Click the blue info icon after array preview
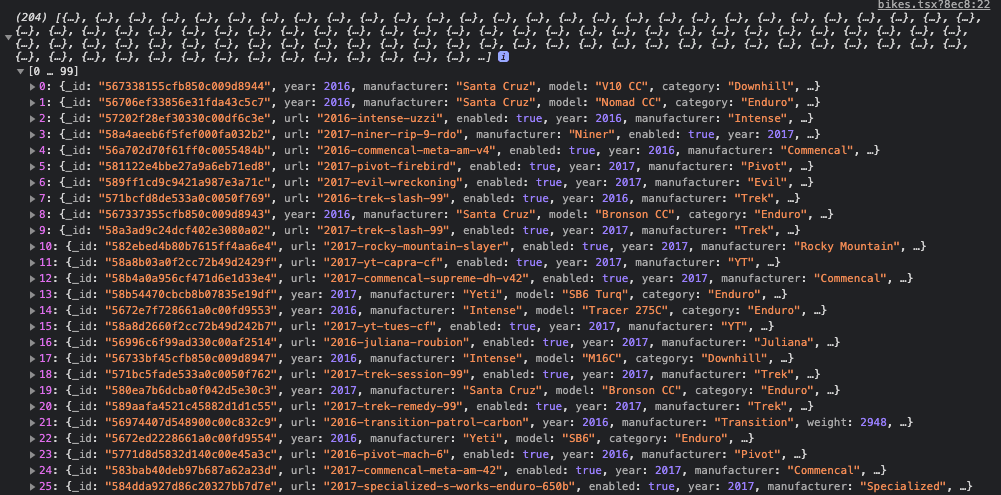The width and height of the screenshot is (1001, 495). (x=503, y=57)
